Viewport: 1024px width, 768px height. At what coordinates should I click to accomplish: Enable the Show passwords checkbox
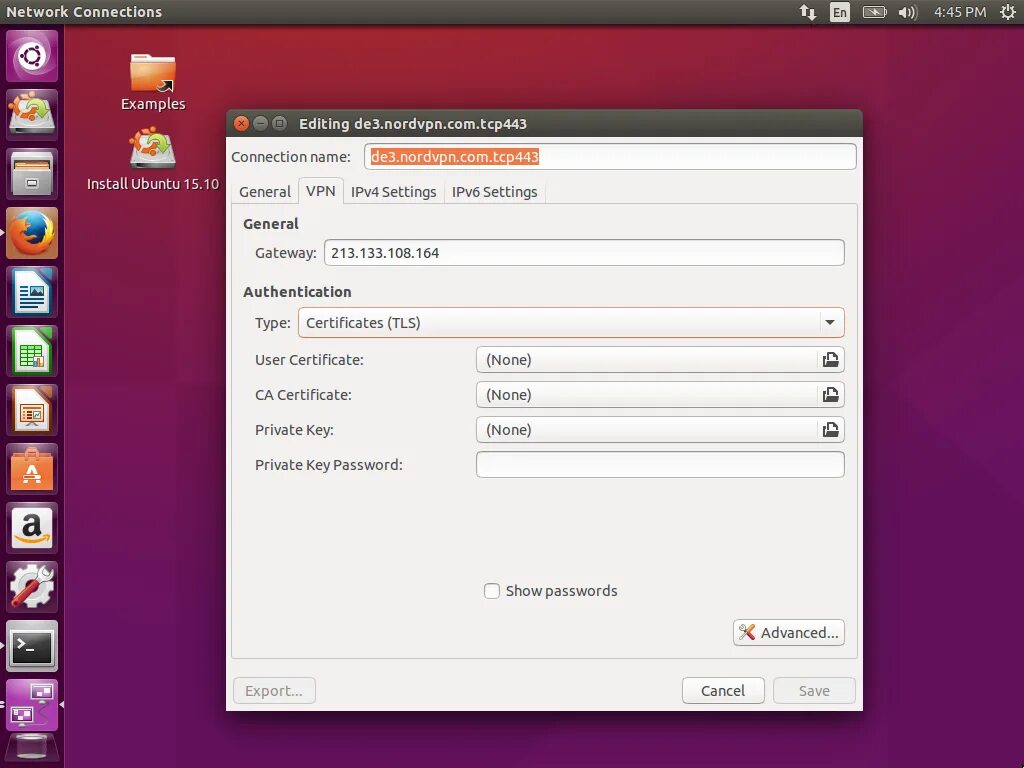(492, 591)
